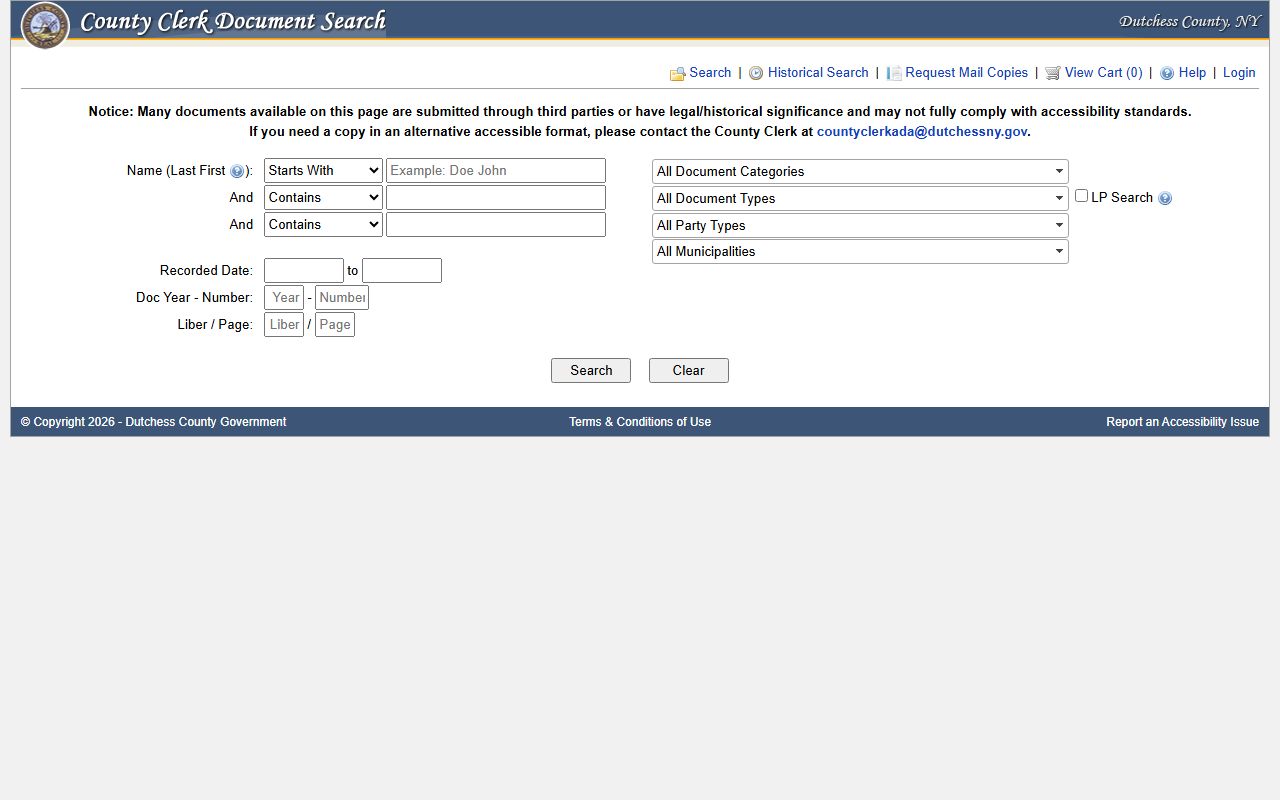Focus the Doc Number input field
This screenshot has height=800, width=1280.
pos(342,298)
